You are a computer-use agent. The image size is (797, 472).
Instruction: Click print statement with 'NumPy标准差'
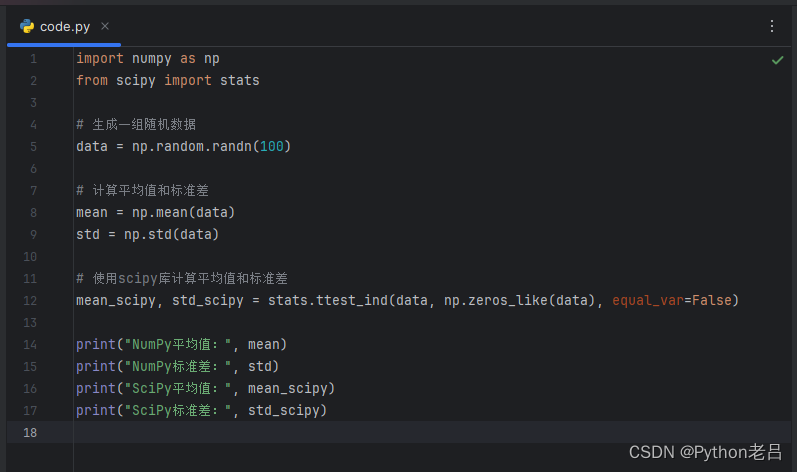coord(177,367)
